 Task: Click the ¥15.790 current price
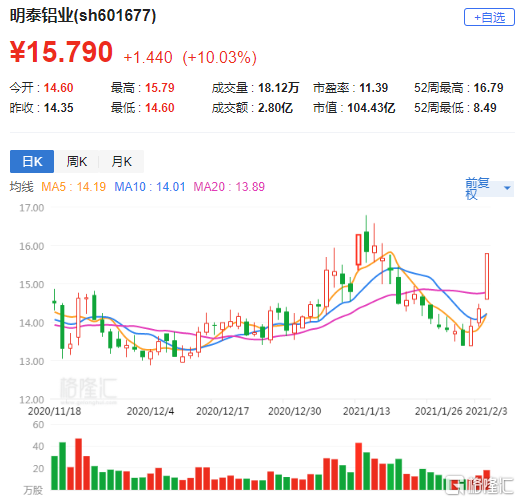pos(61,52)
